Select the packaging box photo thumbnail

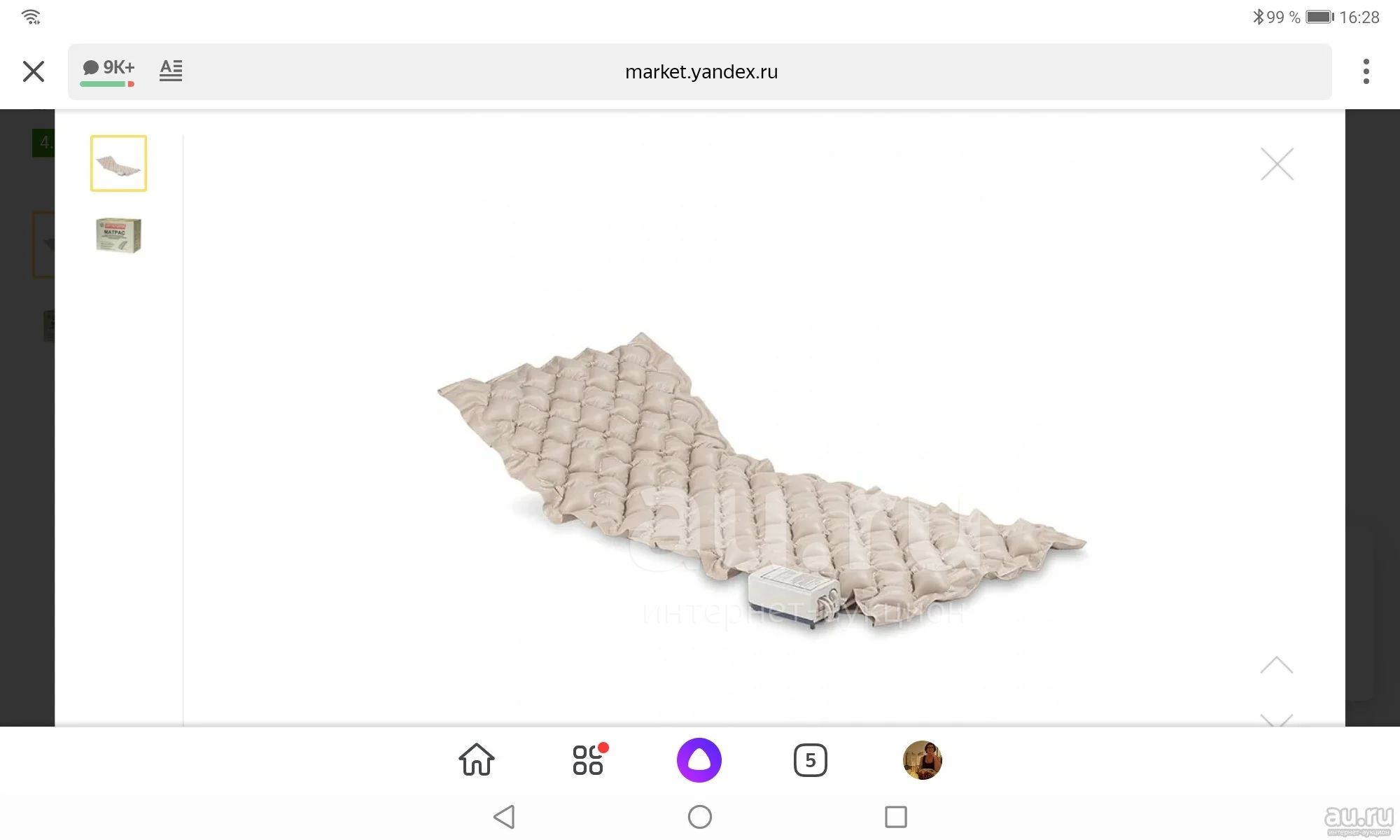click(118, 235)
